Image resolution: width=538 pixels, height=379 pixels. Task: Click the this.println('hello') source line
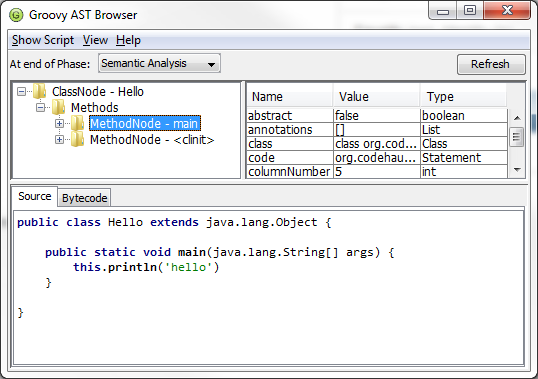coord(146,267)
